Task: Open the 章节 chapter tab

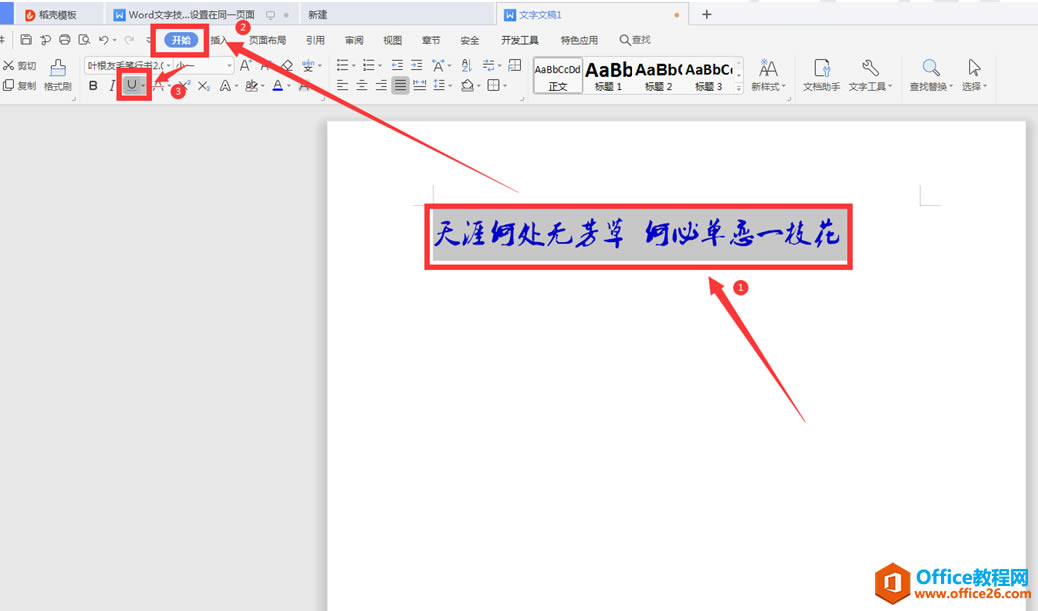Action: click(x=431, y=40)
